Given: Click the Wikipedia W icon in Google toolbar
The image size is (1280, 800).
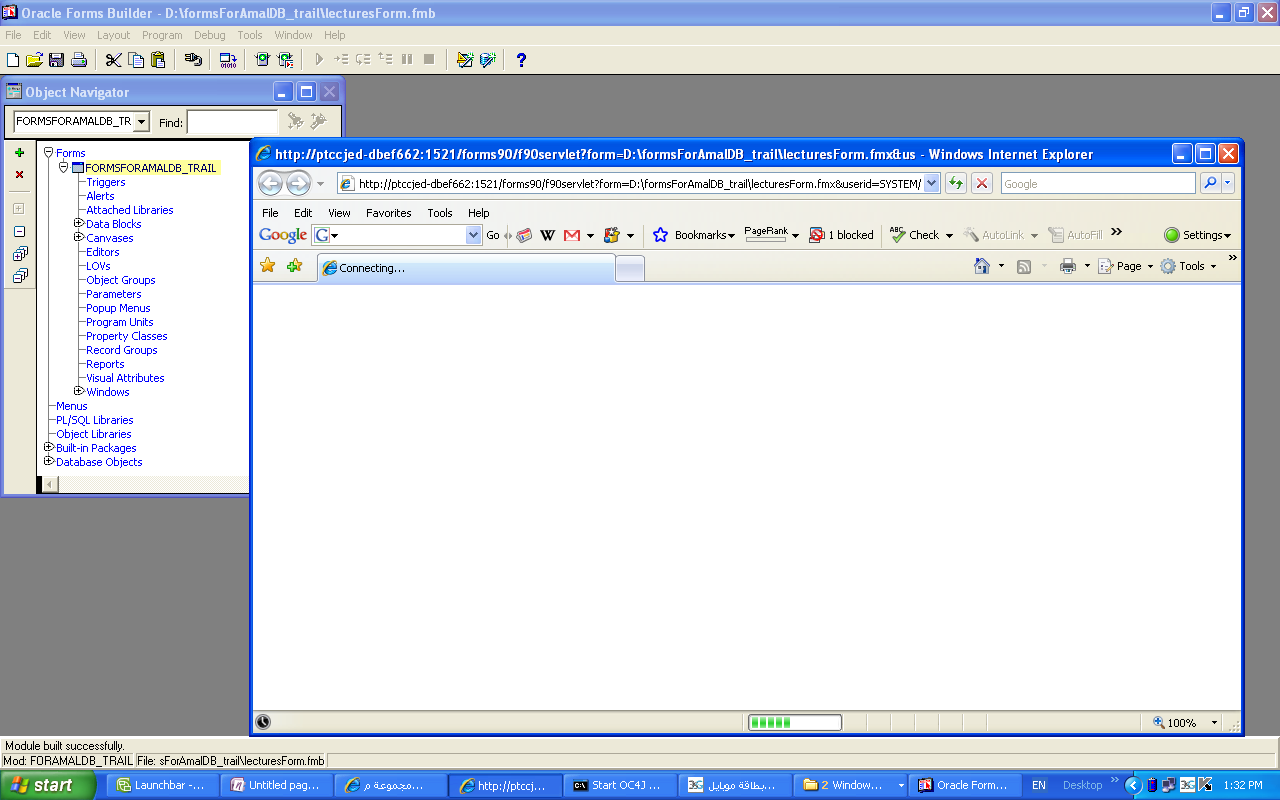Looking at the screenshot, I should pyautogui.click(x=547, y=235).
